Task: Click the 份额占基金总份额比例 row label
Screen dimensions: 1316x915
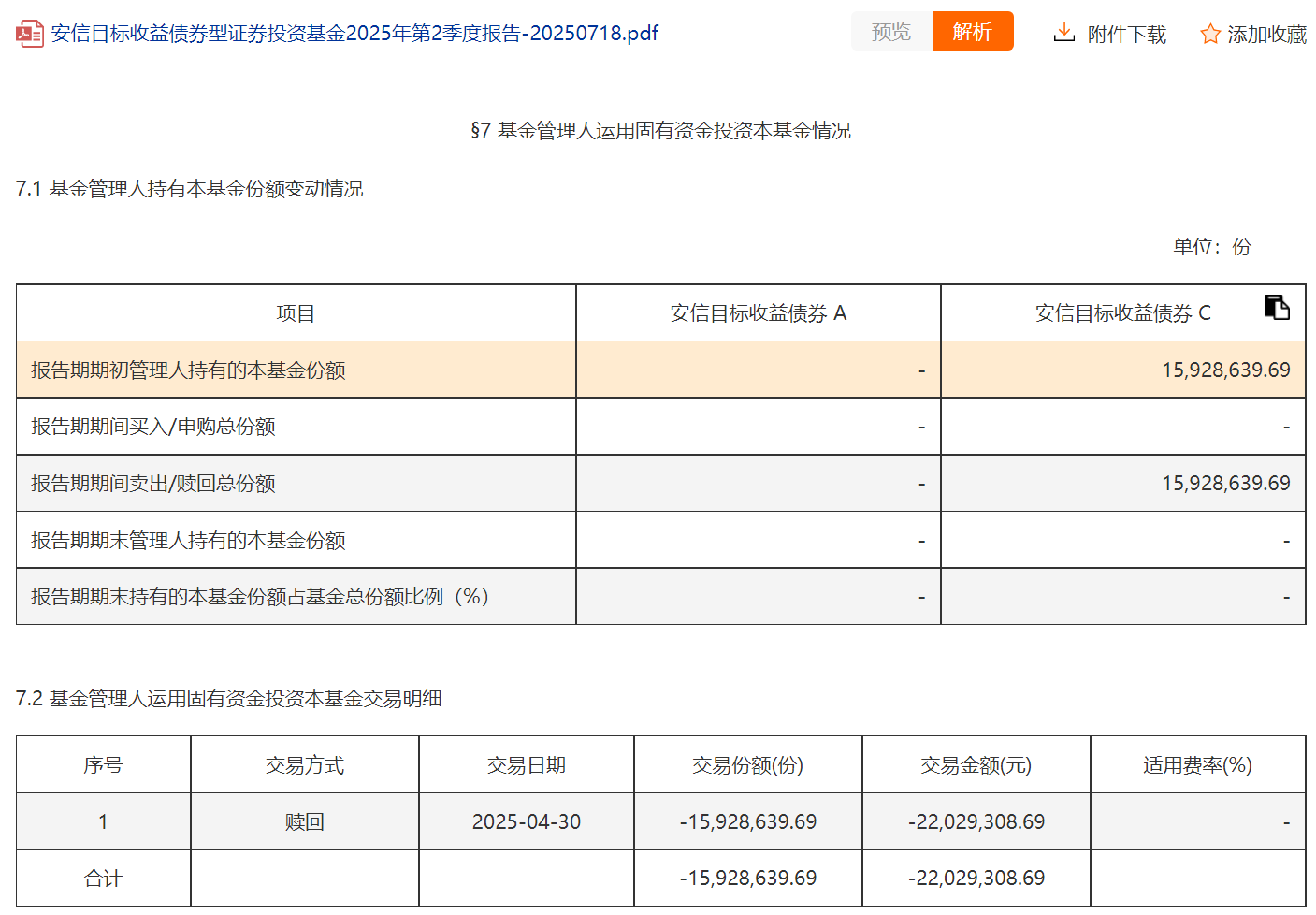Action: point(260,597)
